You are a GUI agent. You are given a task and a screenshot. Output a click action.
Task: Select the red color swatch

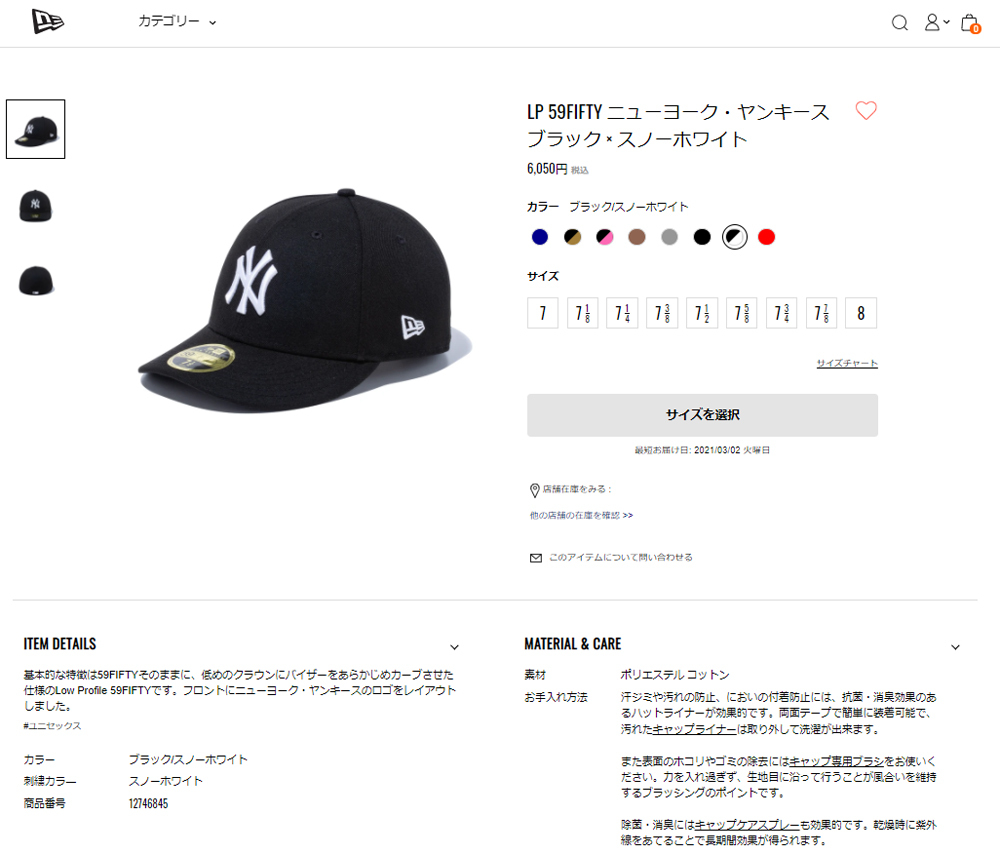[767, 237]
